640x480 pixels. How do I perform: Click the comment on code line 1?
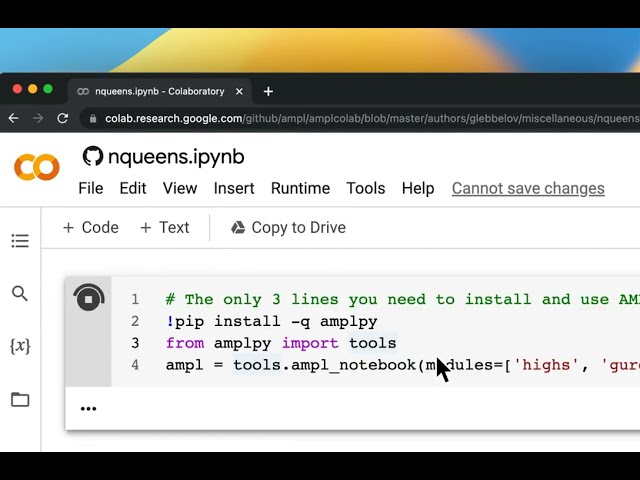click(402, 299)
